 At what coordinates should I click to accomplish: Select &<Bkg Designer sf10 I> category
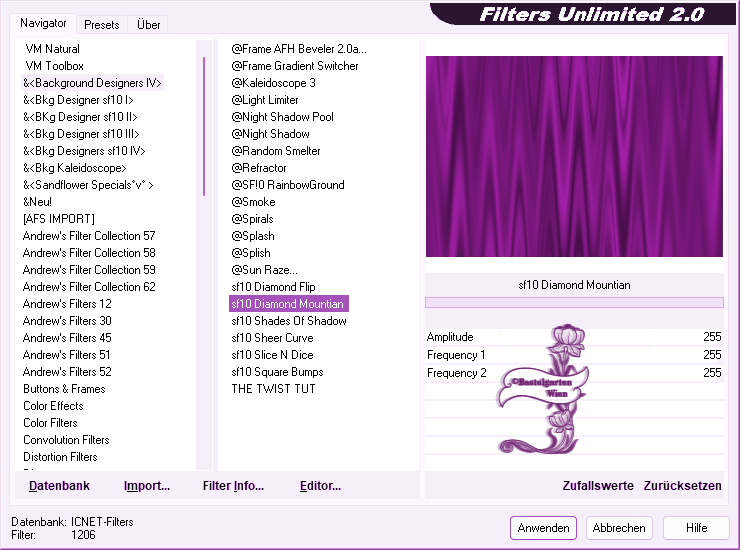click(78, 100)
